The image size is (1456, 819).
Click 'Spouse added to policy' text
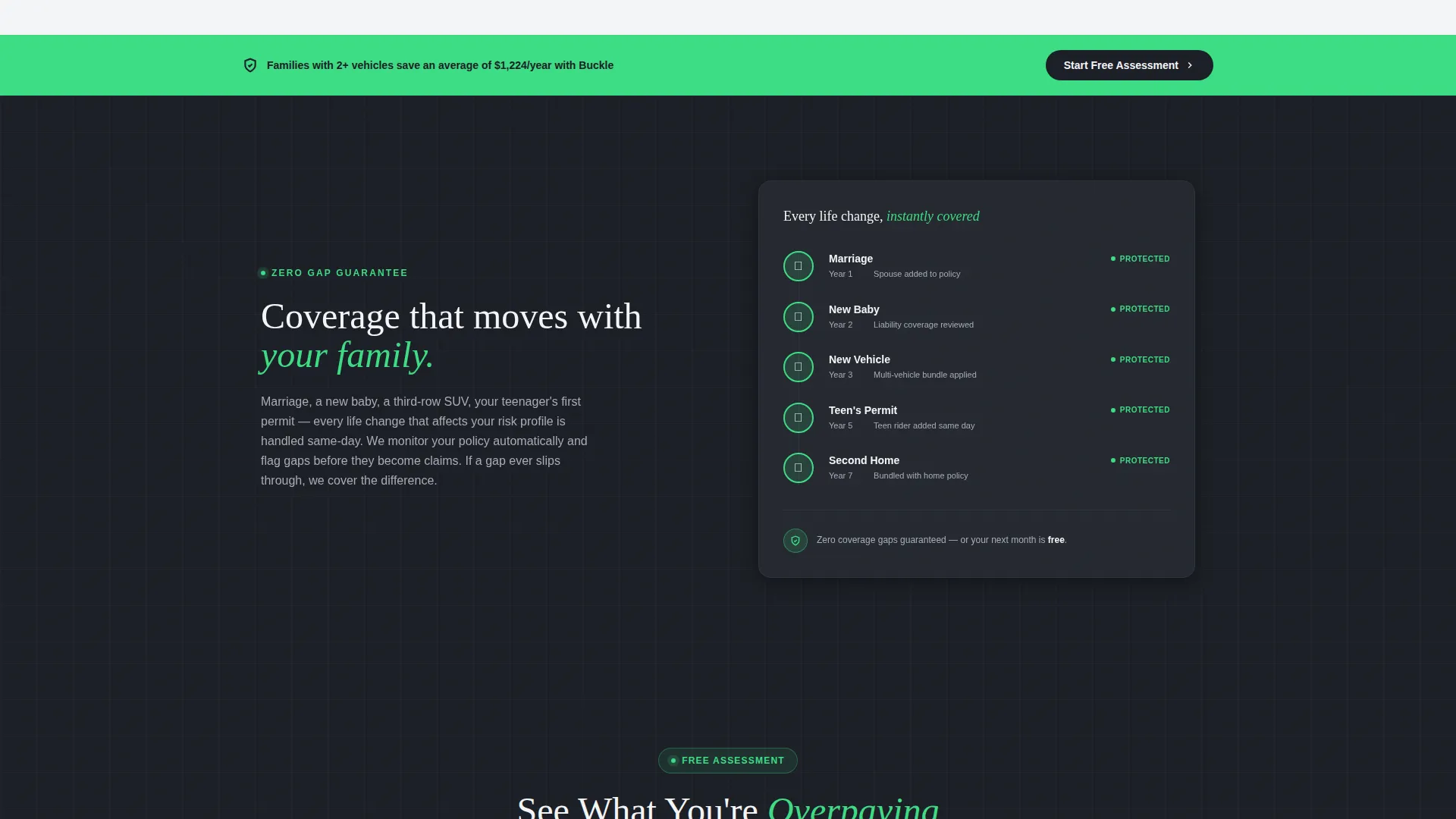pos(917,274)
